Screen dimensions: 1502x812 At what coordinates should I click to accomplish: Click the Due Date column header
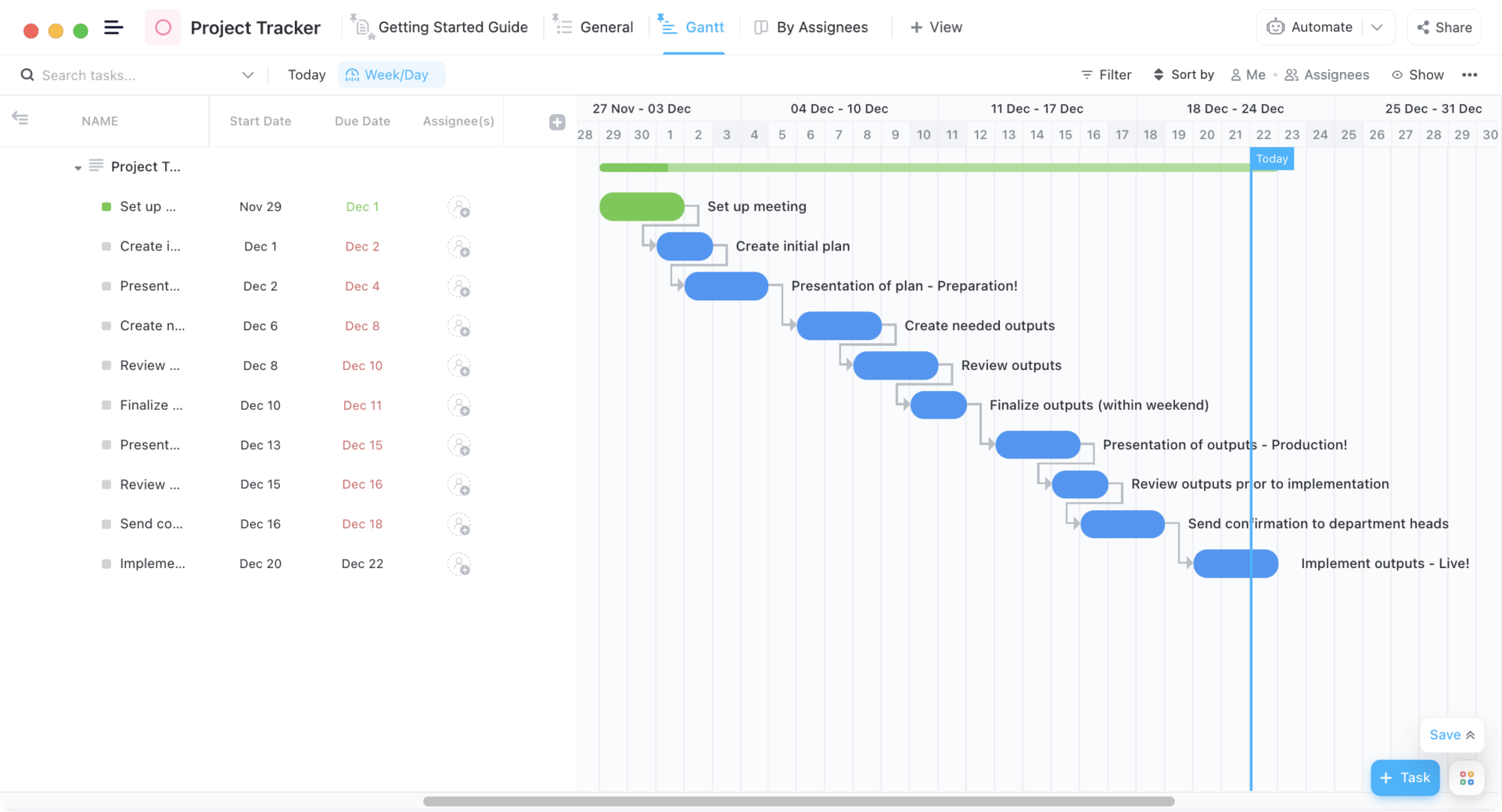click(362, 121)
